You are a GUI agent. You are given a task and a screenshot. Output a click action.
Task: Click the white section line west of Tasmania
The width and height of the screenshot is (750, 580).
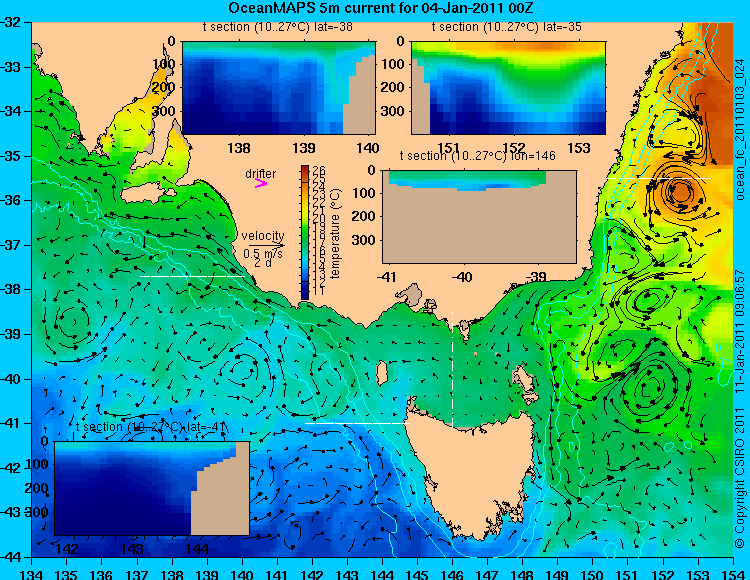(357, 423)
